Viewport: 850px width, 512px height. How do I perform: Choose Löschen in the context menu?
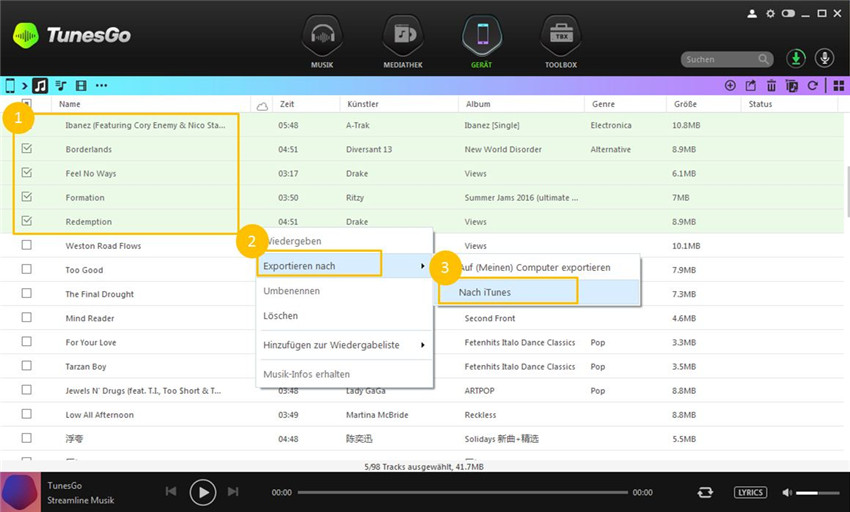coord(345,316)
